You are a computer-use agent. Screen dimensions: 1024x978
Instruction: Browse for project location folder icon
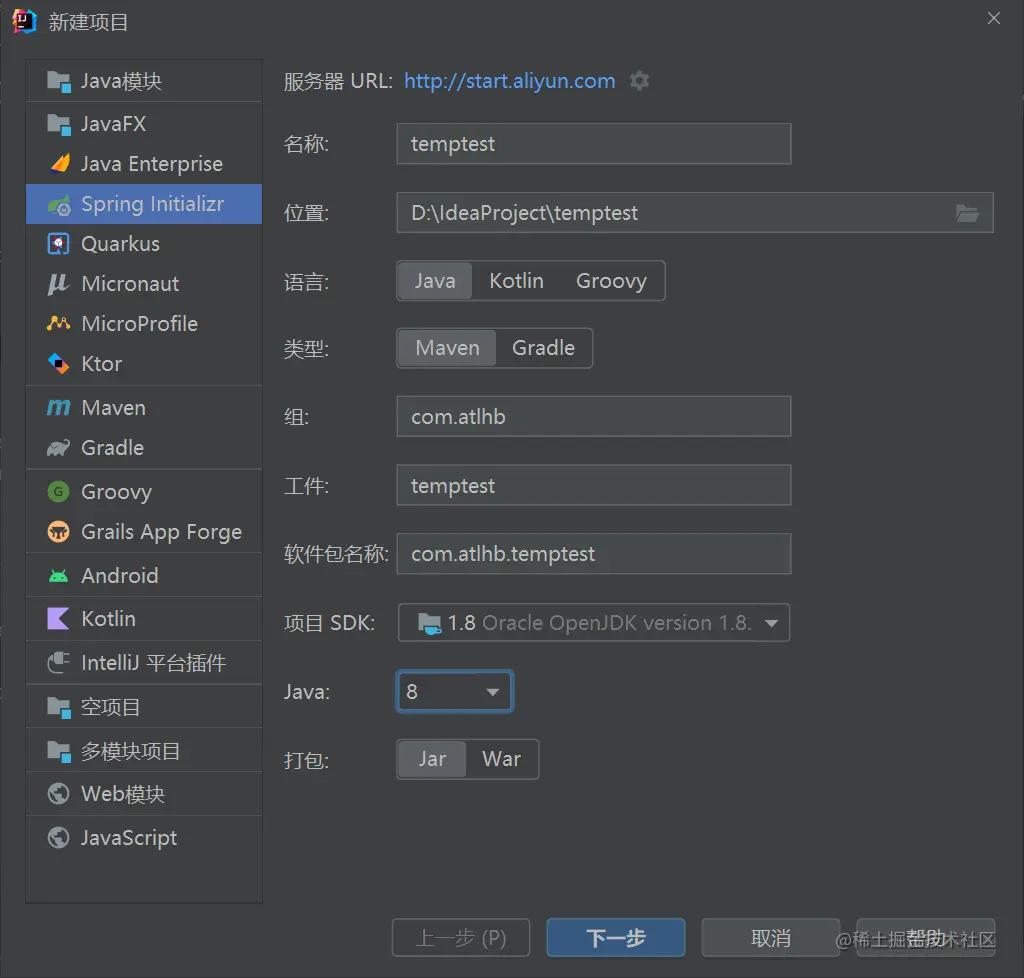pyautogui.click(x=967, y=213)
